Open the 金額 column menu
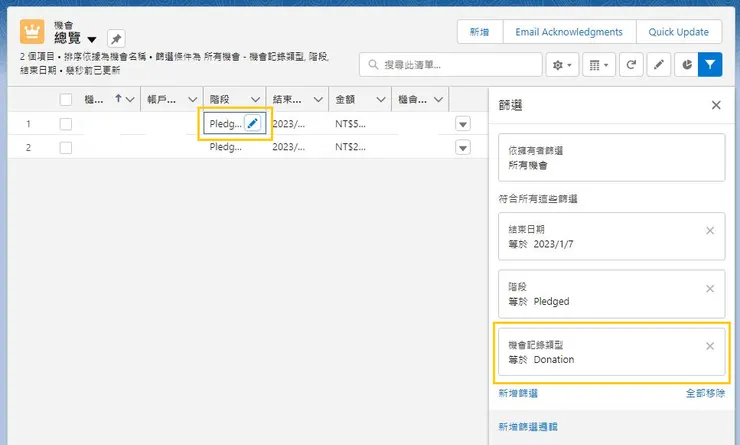This screenshot has width=740, height=445. (381, 100)
